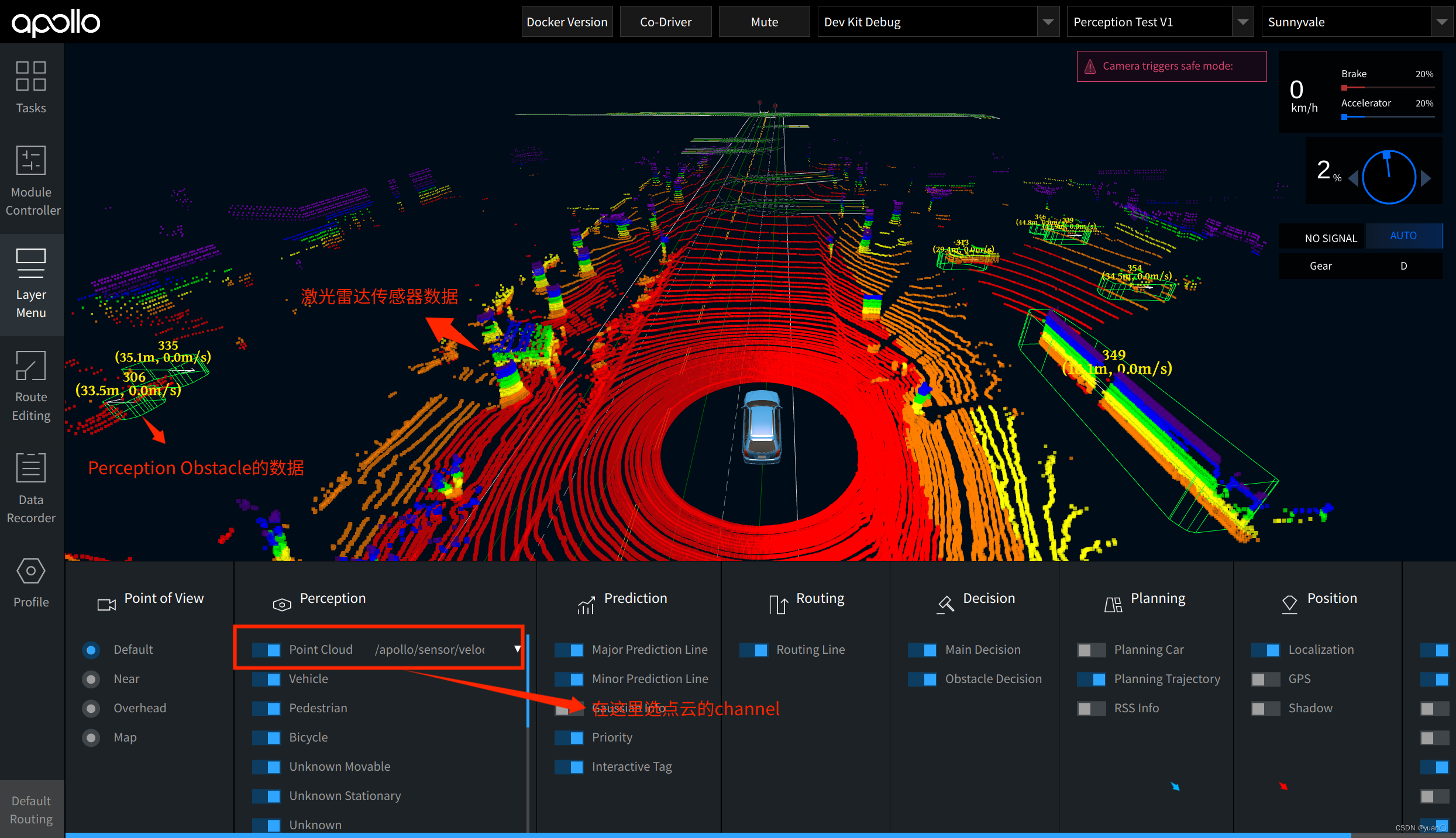The width and height of the screenshot is (1456, 838).
Task: Toggle the Point Cloud switch off
Action: pos(267,650)
